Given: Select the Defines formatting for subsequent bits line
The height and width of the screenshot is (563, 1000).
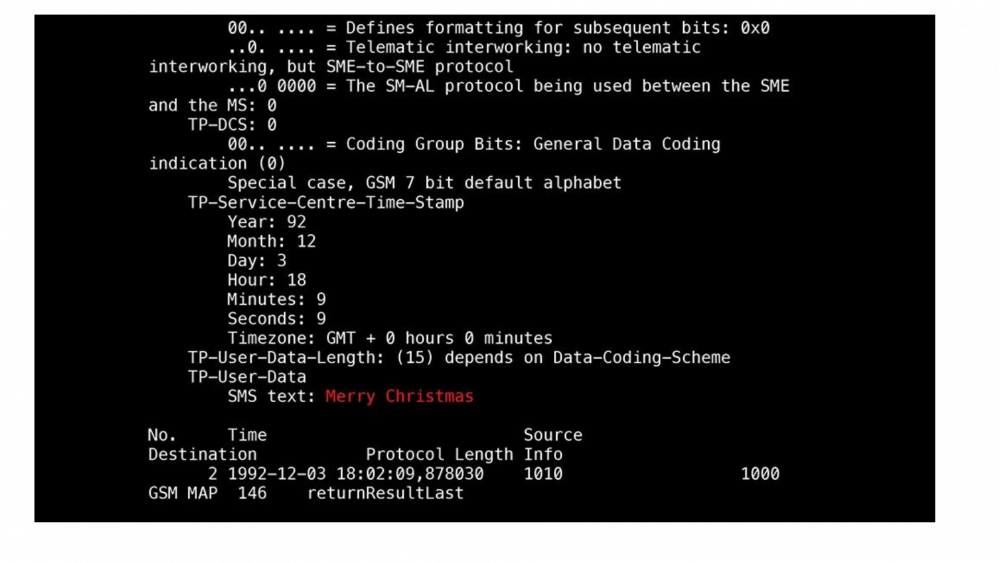Looking at the screenshot, I should click(x=498, y=28).
